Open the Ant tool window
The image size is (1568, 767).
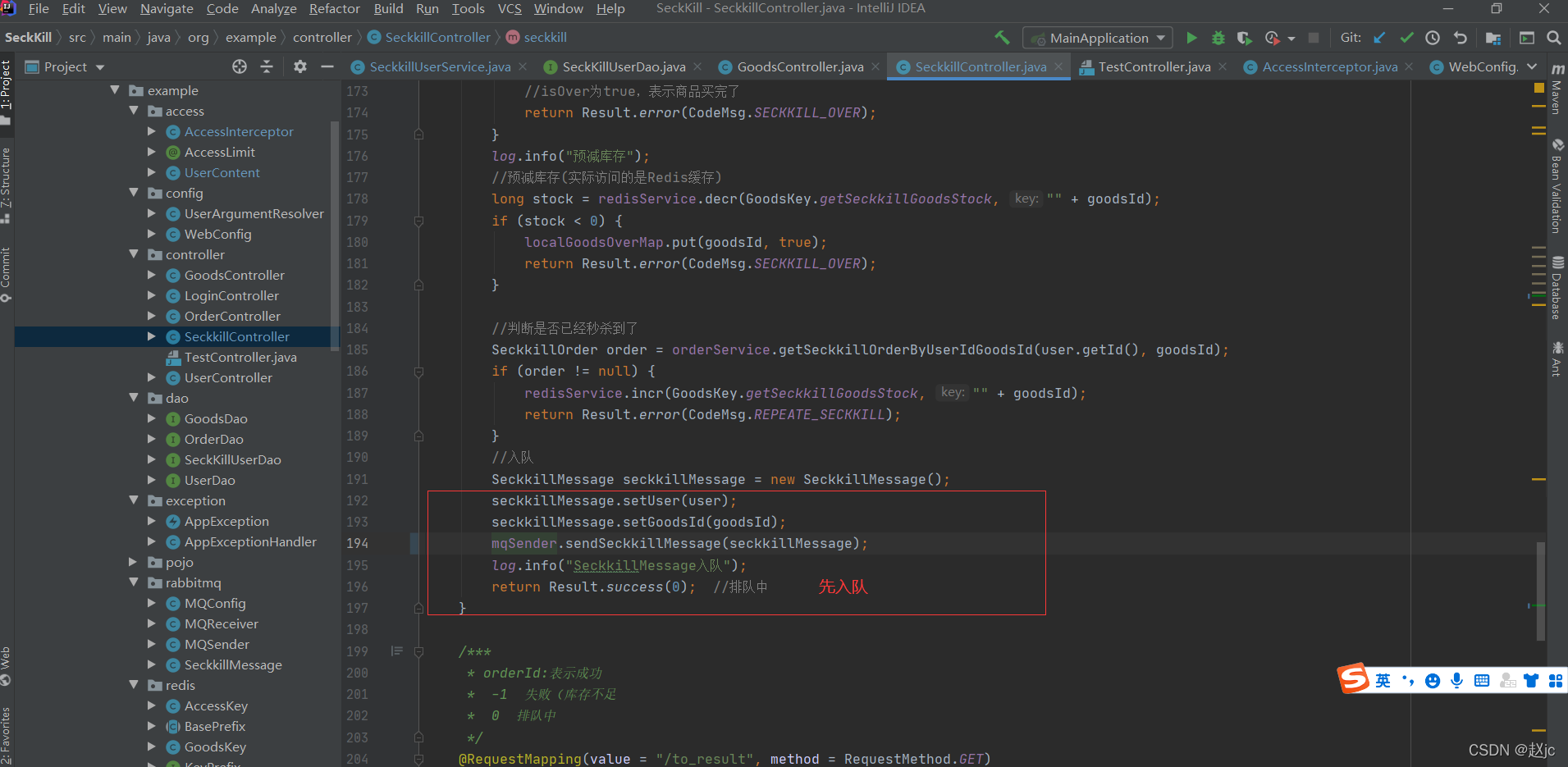coord(1557,358)
